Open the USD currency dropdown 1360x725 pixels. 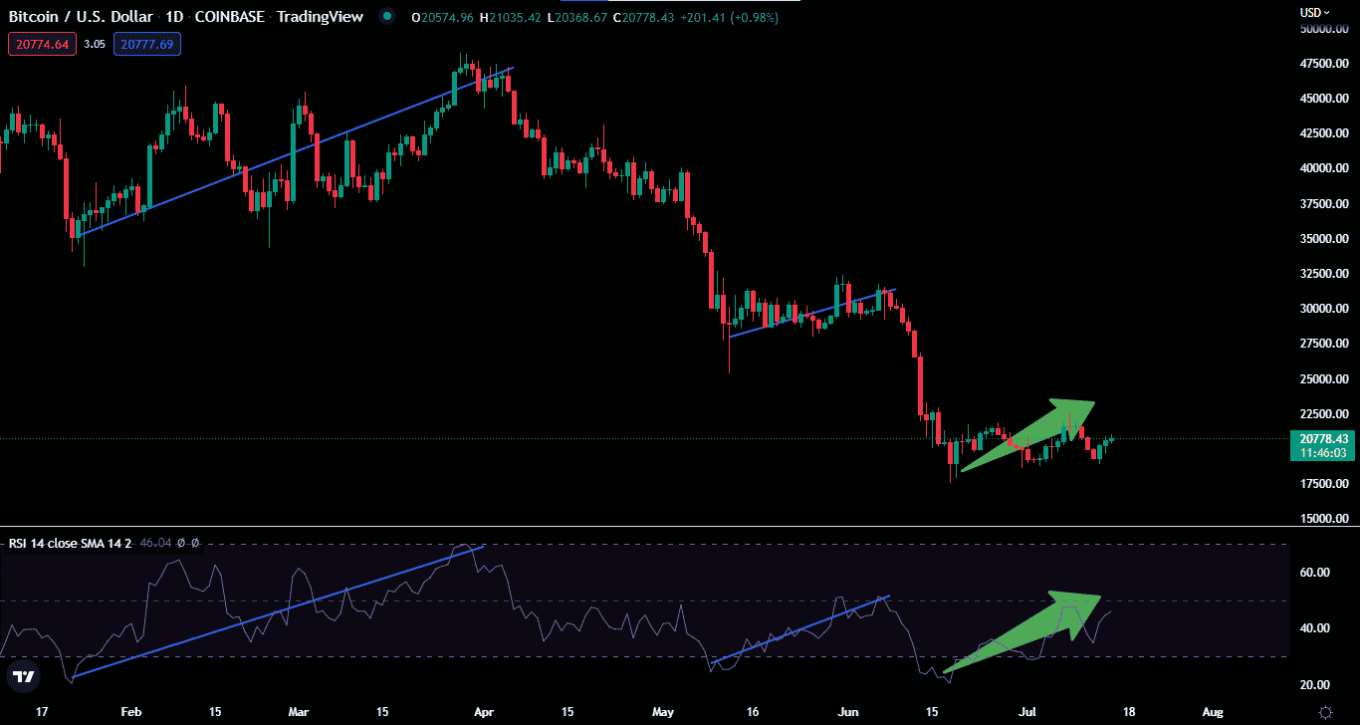[1314, 12]
